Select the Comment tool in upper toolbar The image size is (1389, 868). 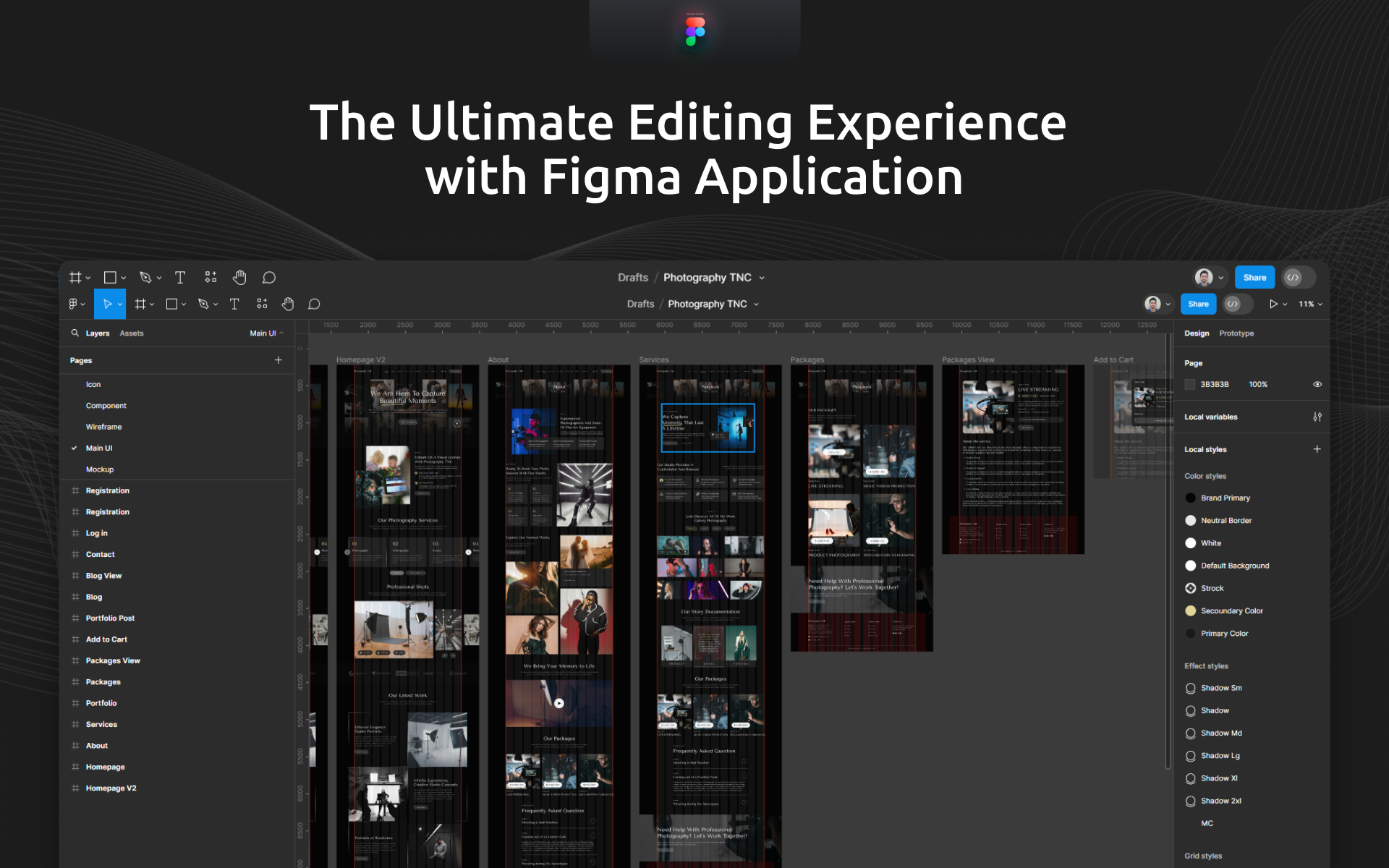click(269, 277)
